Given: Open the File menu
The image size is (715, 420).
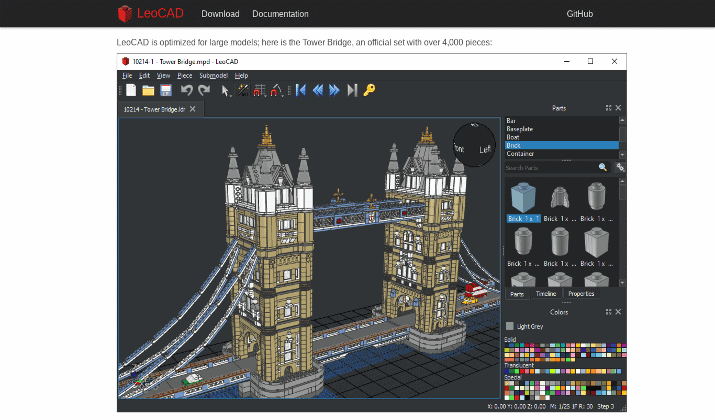Looking at the screenshot, I should [127, 76].
